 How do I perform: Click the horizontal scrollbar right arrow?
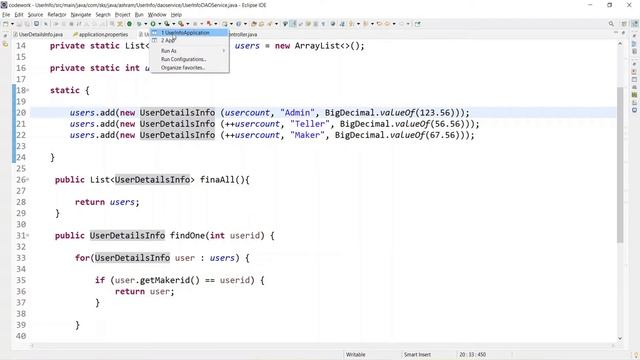click(x=613, y=346)
